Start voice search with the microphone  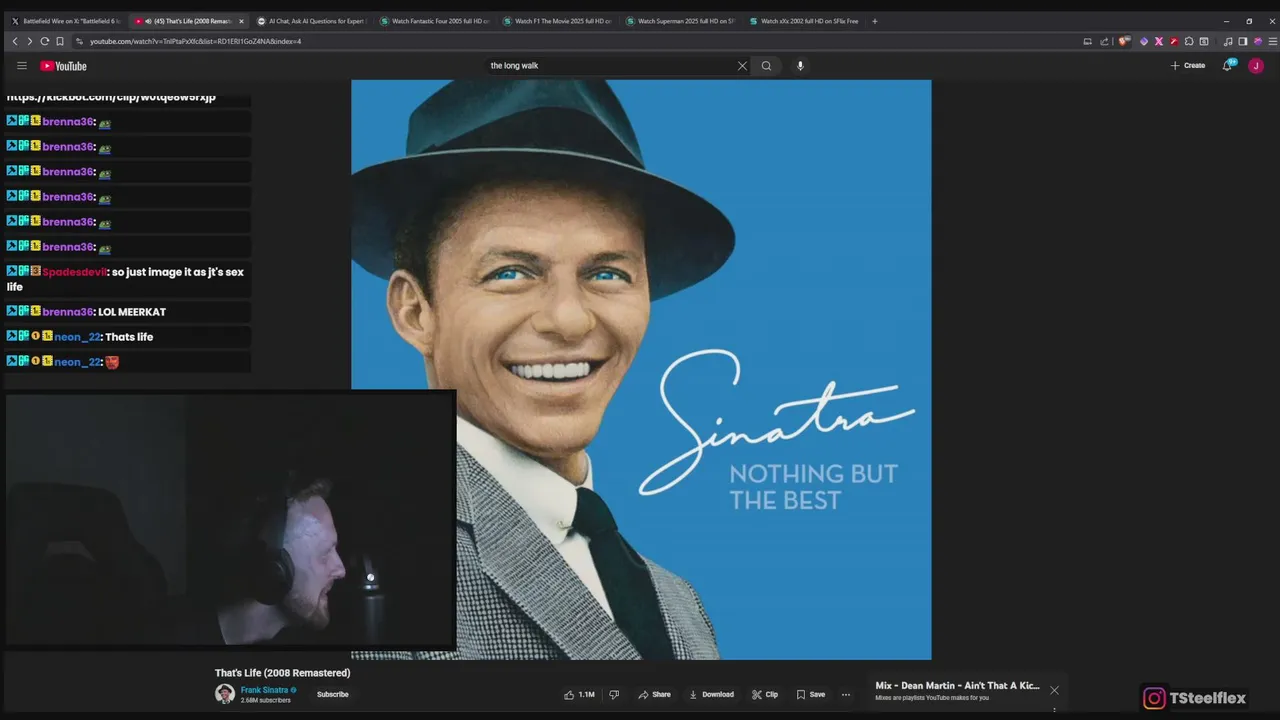click(800, 66)
